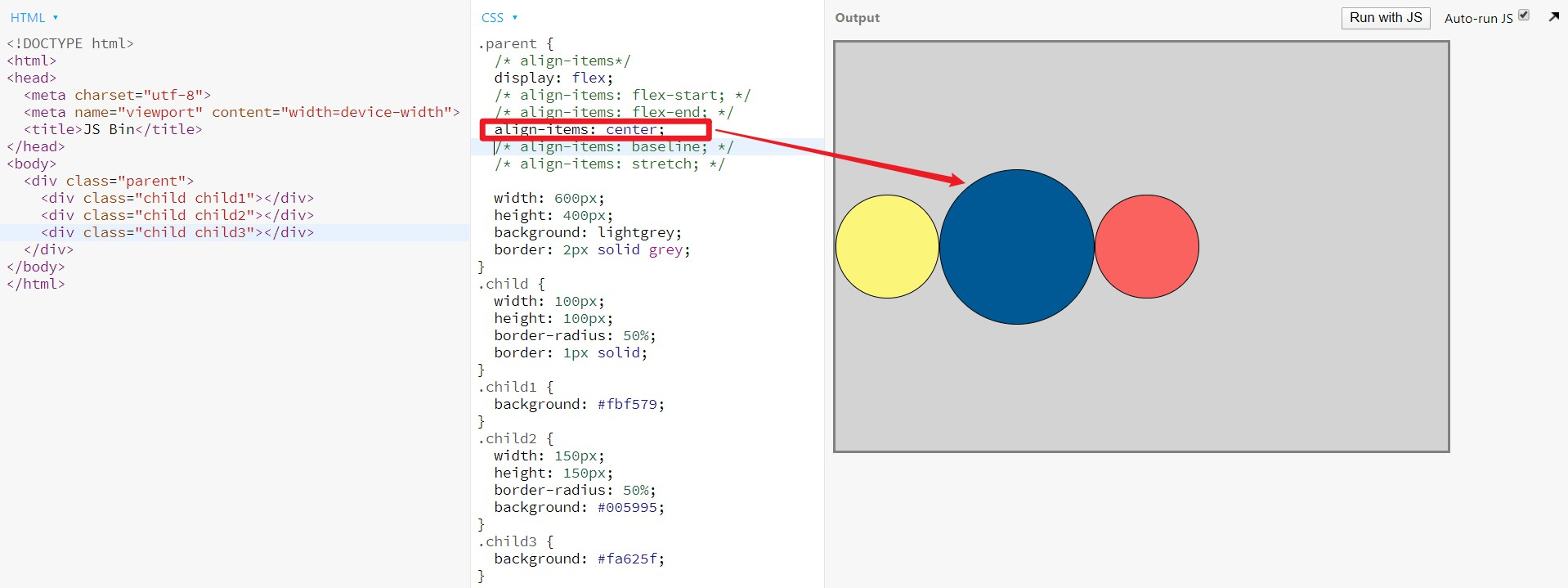Click the '</body>' closing tag line
This screenshot has width=1568, height=588.
coord(36,267)
